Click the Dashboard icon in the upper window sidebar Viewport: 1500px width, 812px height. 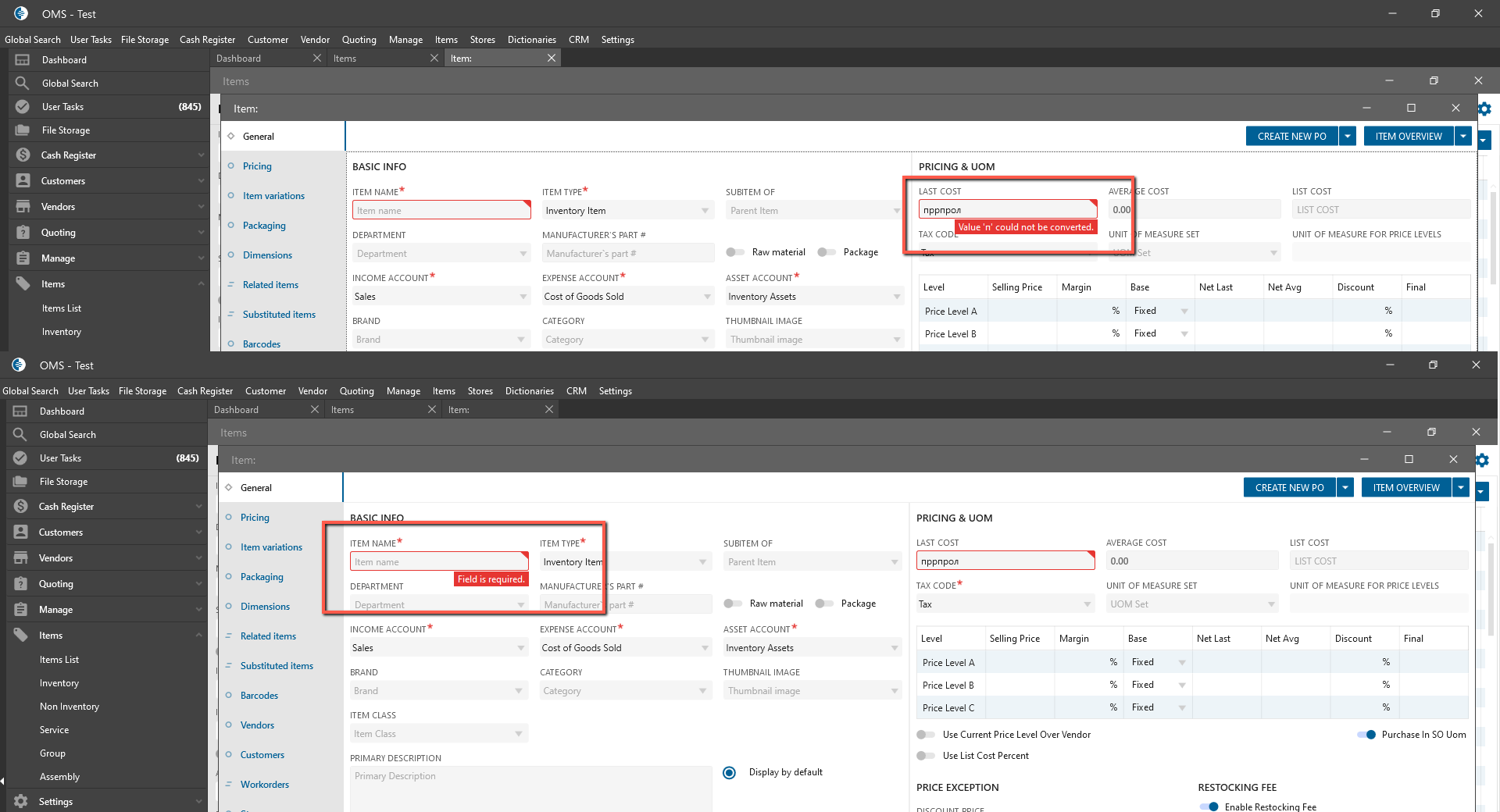coord(22,60)
